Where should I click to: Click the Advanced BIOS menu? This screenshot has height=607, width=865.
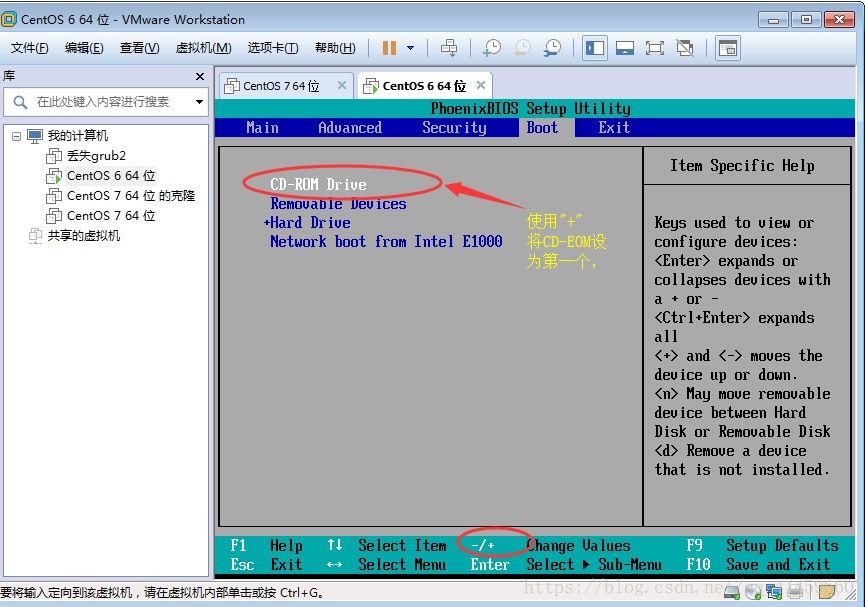350,127
